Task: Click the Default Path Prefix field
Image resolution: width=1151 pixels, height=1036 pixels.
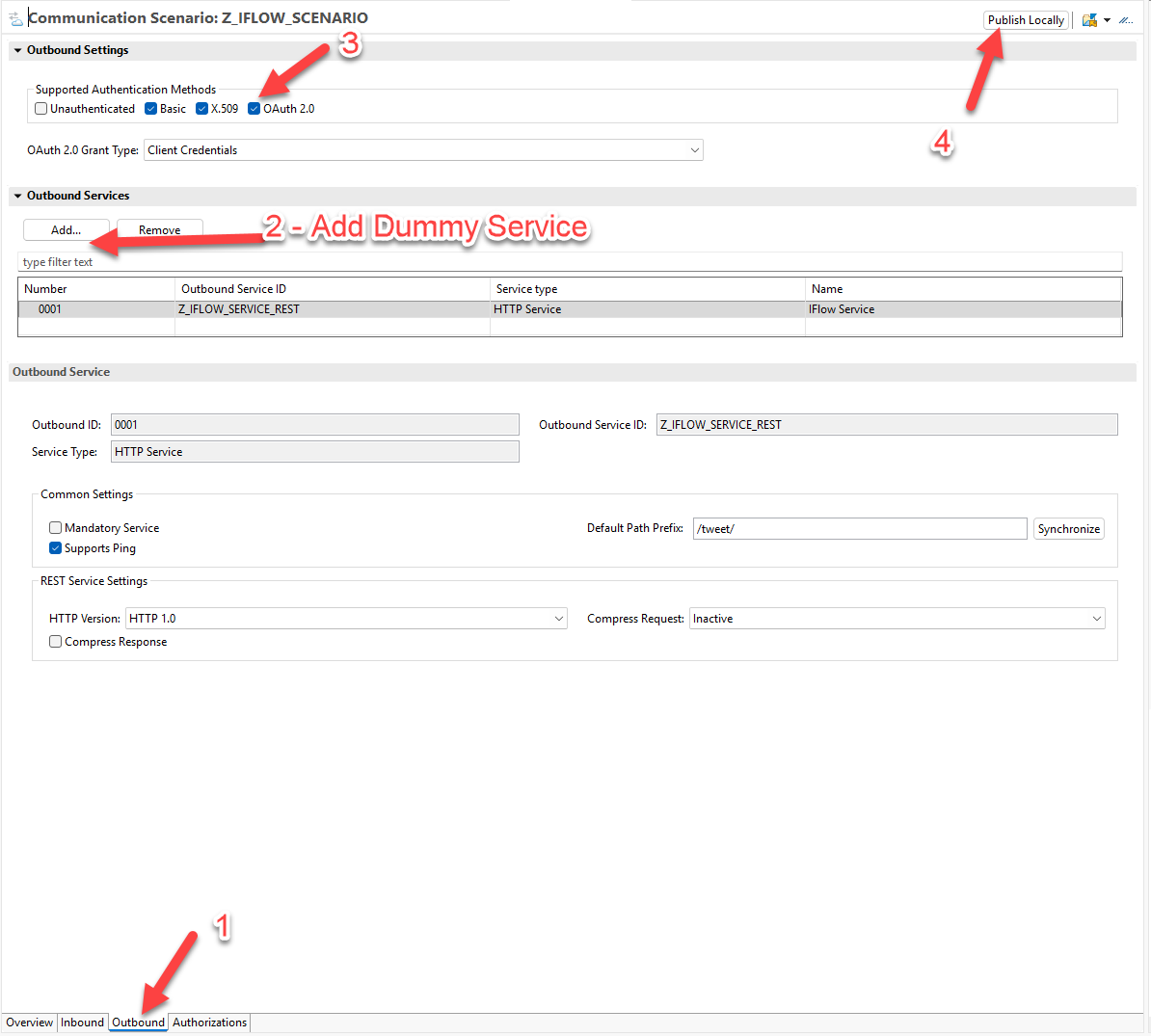Action: (x=859, y=529)
